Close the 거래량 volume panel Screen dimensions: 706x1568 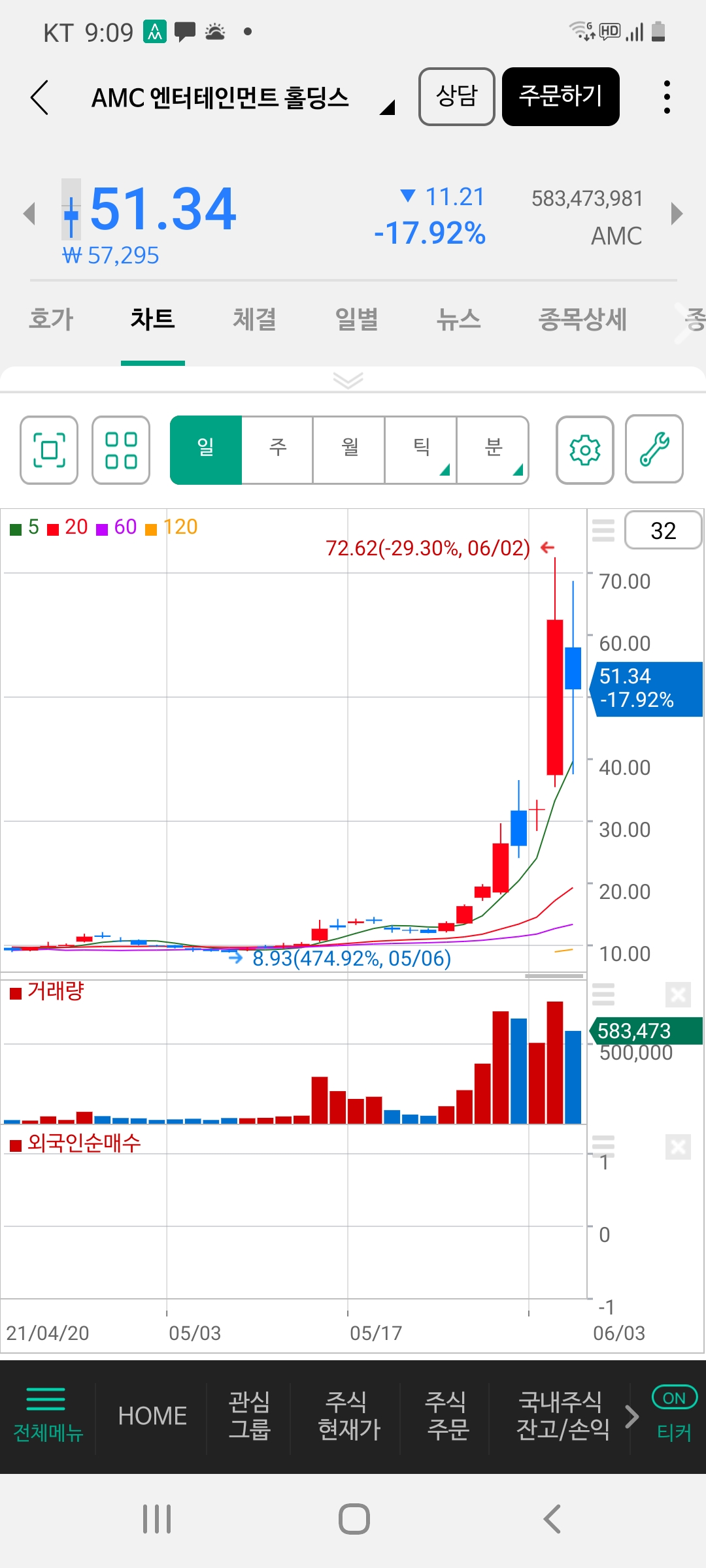[678, 994]
